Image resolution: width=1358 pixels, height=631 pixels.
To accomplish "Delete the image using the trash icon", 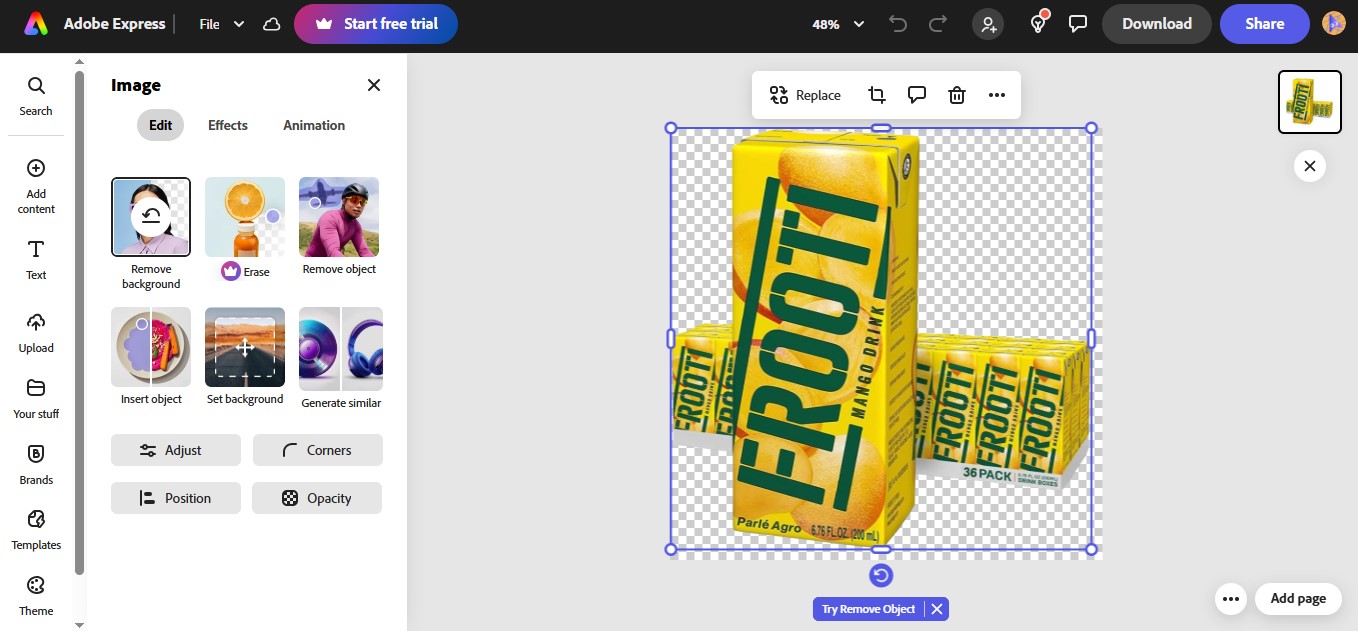I will tap(956, 94).
